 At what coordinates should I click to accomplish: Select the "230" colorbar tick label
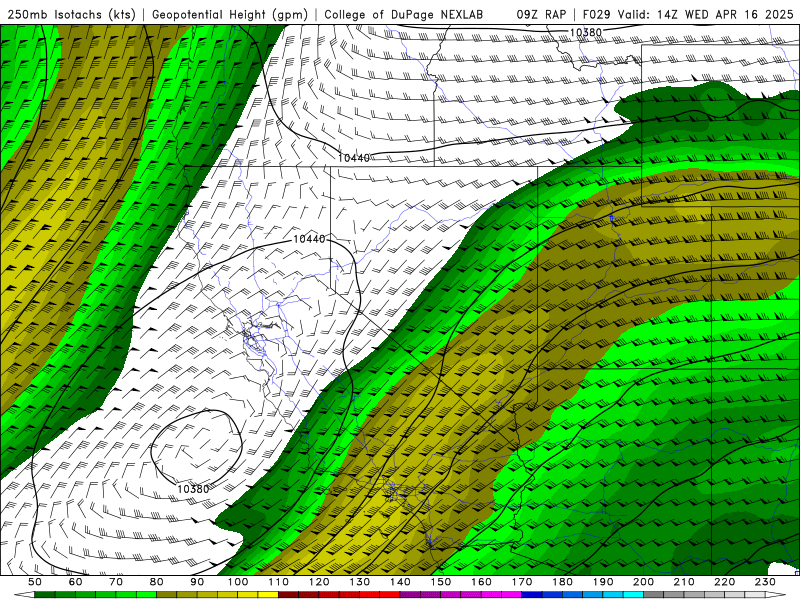(765, 582)
